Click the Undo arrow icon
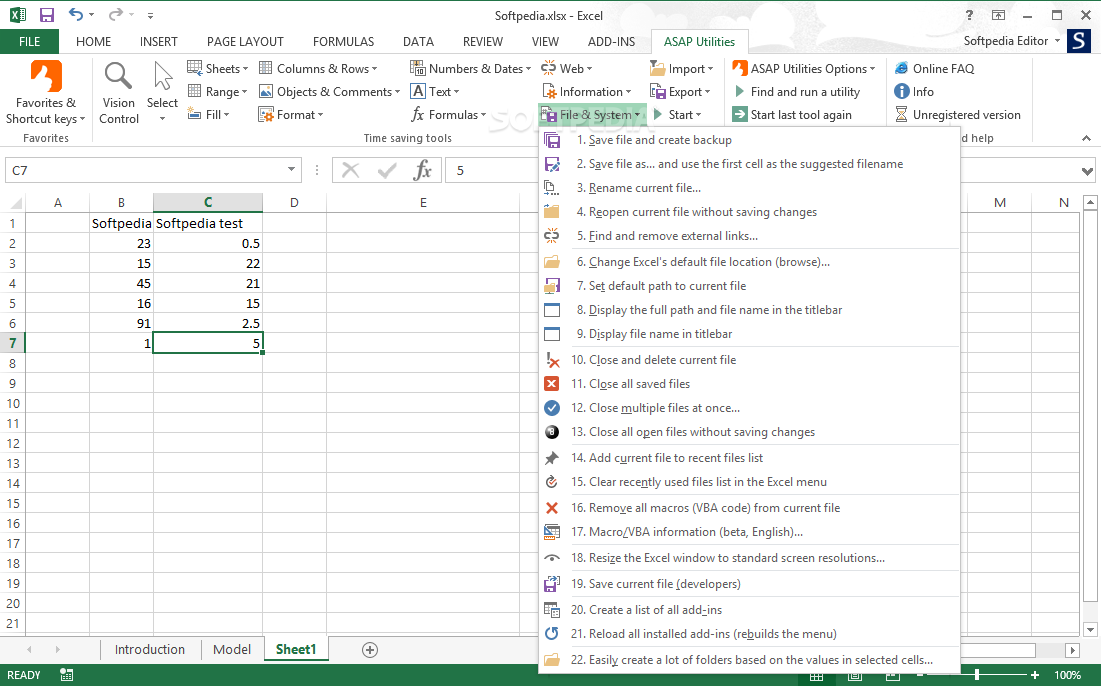Viewport: 1101px width, 686px height. pos(76,15)
